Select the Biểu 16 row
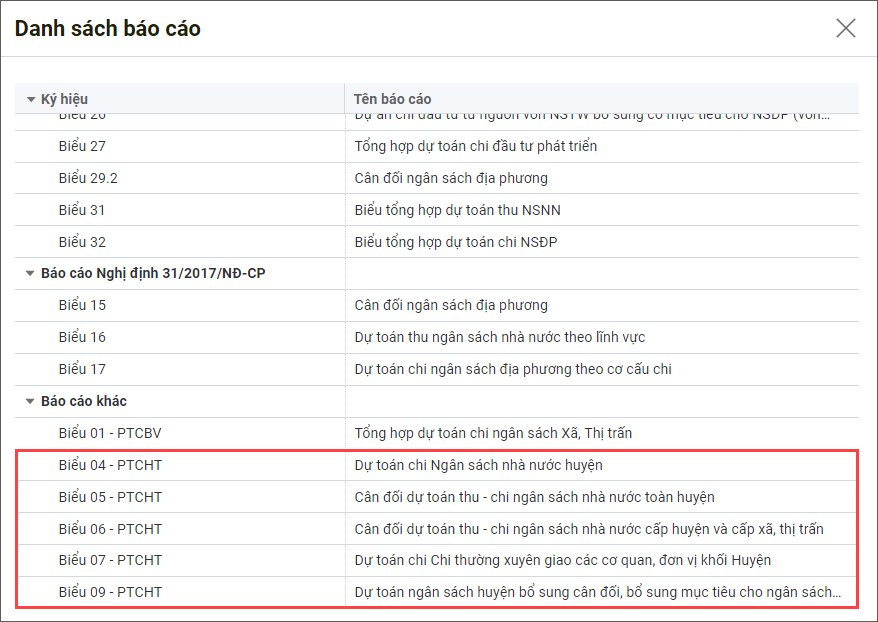 coord(82,337)
